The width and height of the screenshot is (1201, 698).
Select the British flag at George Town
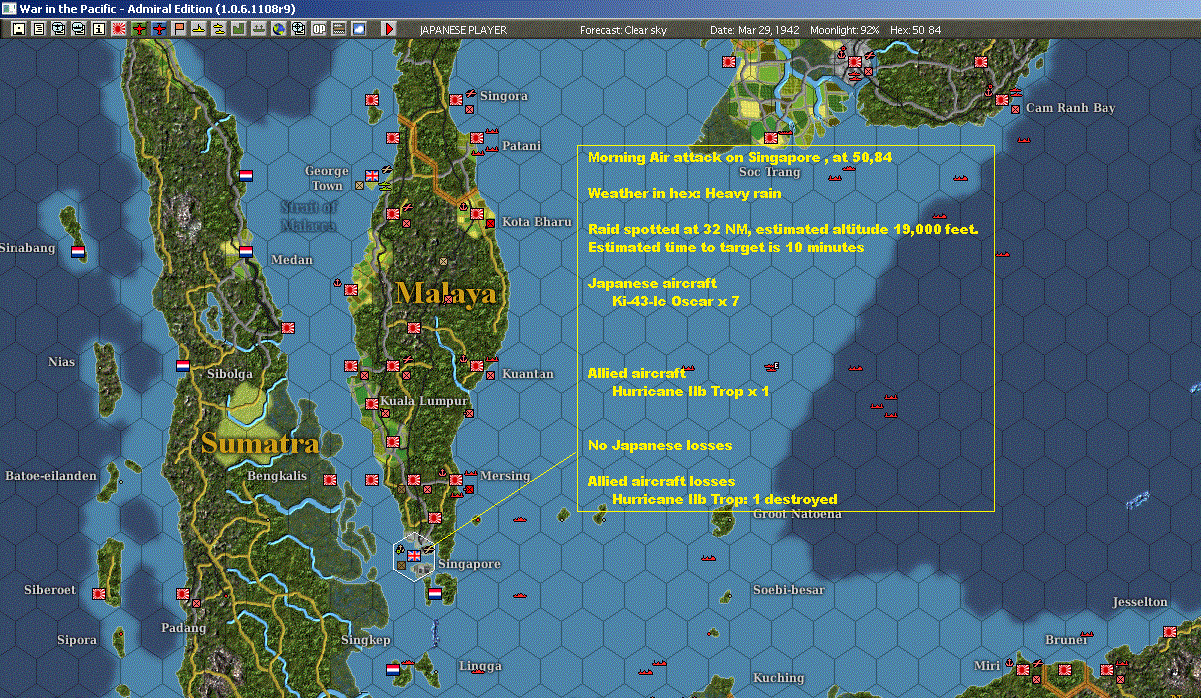point(373,176)
